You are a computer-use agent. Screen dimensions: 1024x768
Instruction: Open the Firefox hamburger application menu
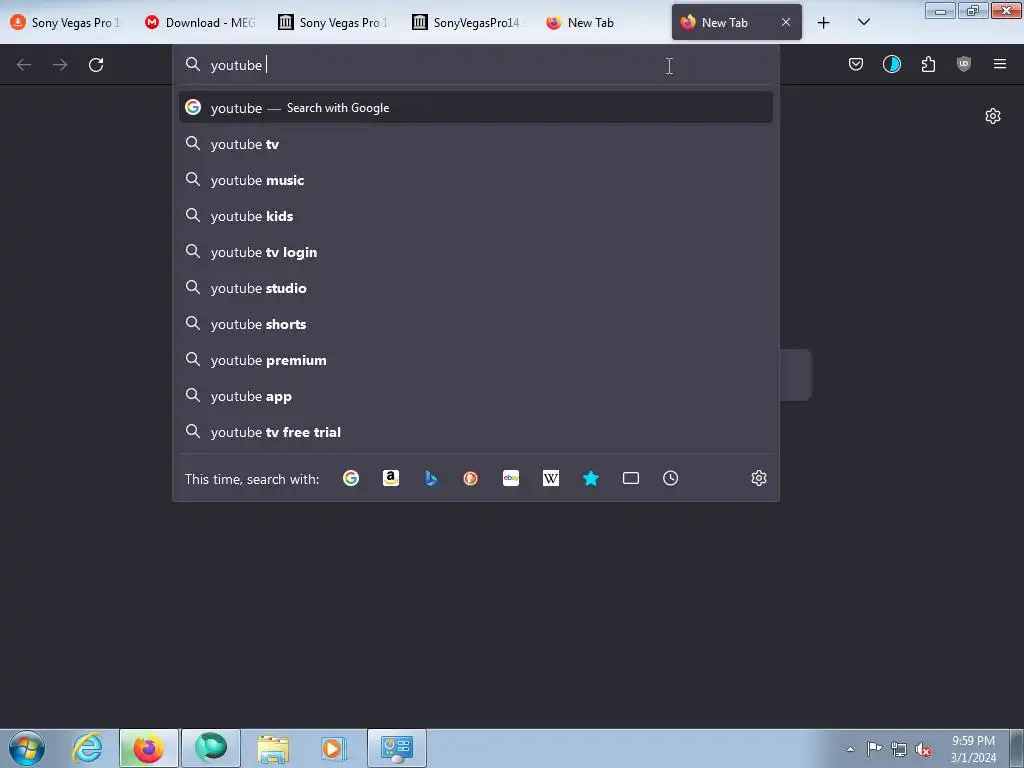(x=1000, y=64)
